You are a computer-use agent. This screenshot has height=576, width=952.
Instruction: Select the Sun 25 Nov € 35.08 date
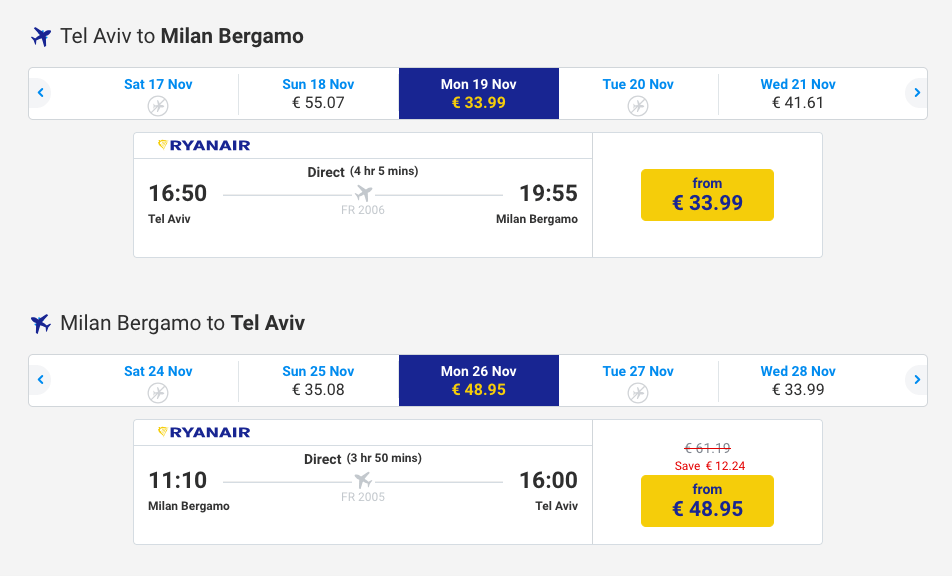318,380
